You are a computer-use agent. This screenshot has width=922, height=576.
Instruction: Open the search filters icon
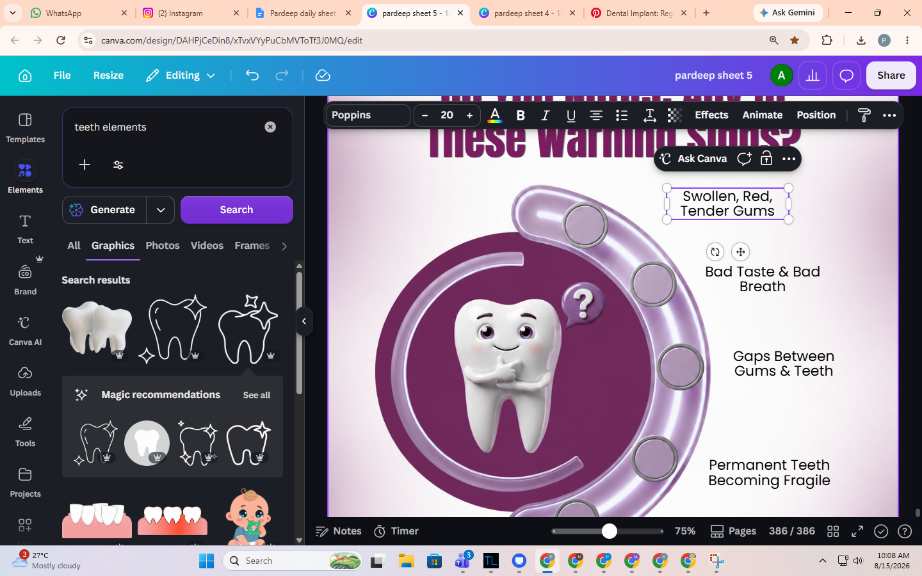click(118, 165)
